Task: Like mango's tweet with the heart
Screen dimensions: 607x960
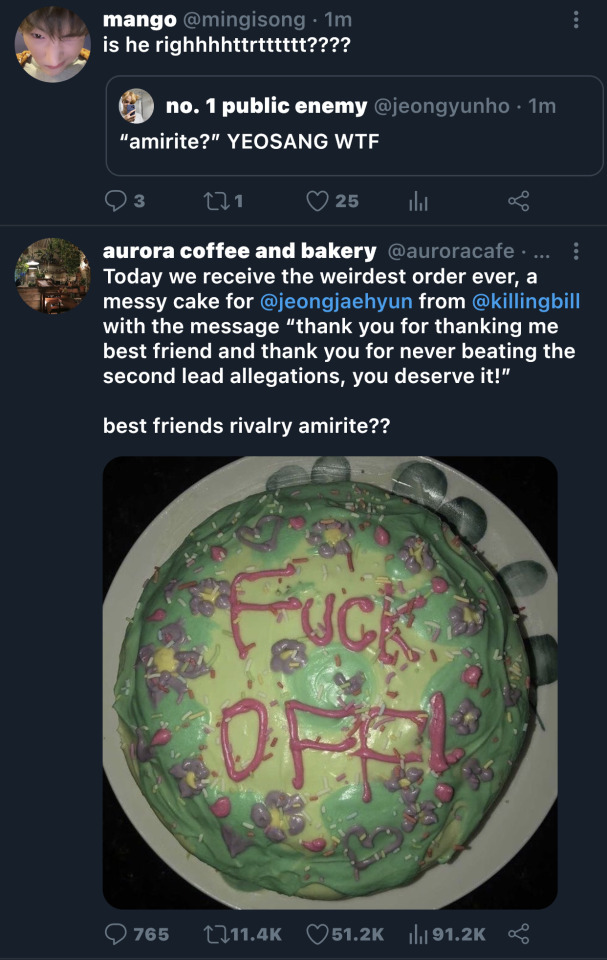Action: pyautogui.click(x=318, y=201)
